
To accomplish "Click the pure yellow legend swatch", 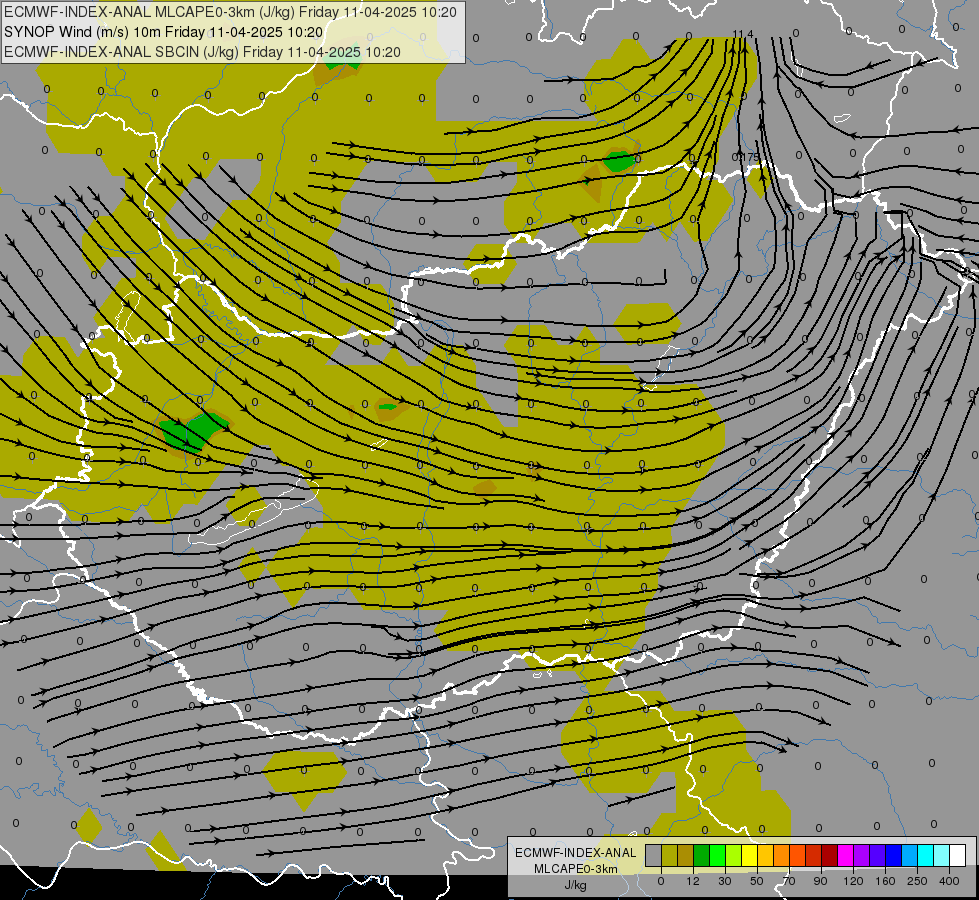I will pyautogui.click(x=749, y=856).
